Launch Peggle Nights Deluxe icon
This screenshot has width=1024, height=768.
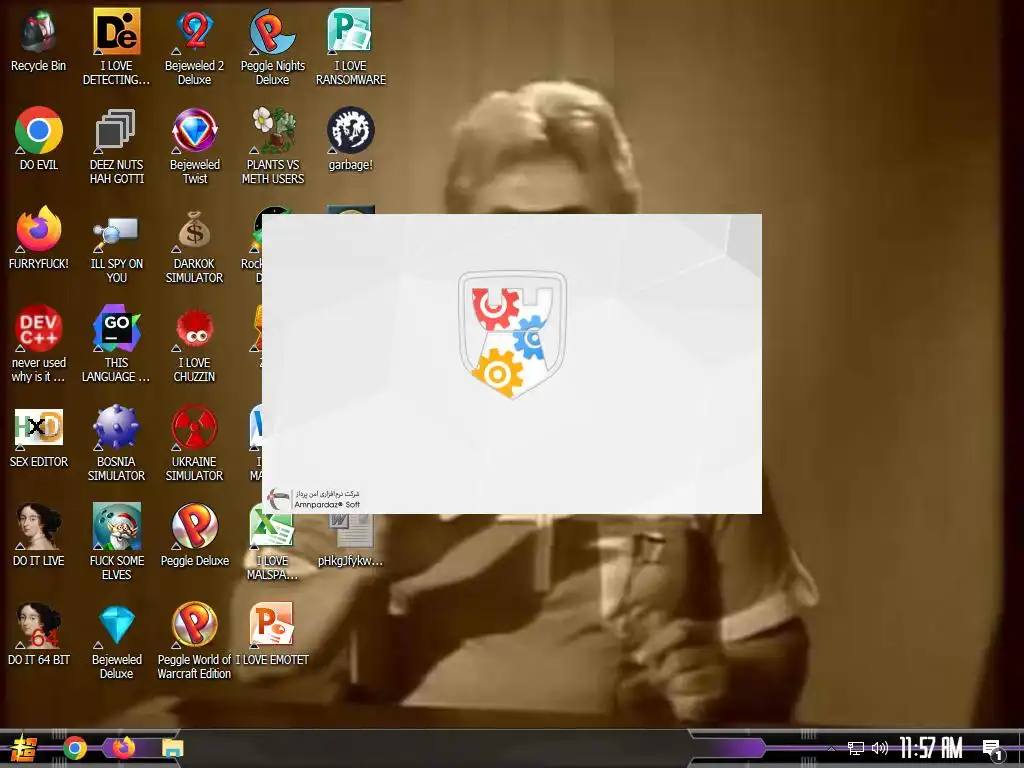coord(272,31)
